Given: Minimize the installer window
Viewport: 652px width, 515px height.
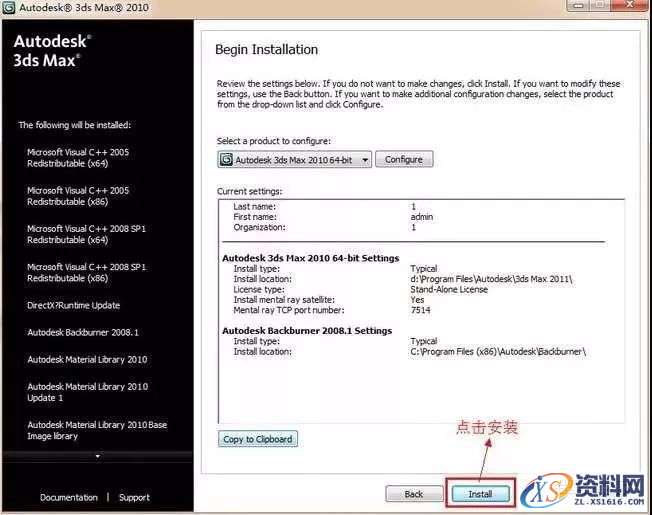Looking at the screenshot, I should coord(578,5).
